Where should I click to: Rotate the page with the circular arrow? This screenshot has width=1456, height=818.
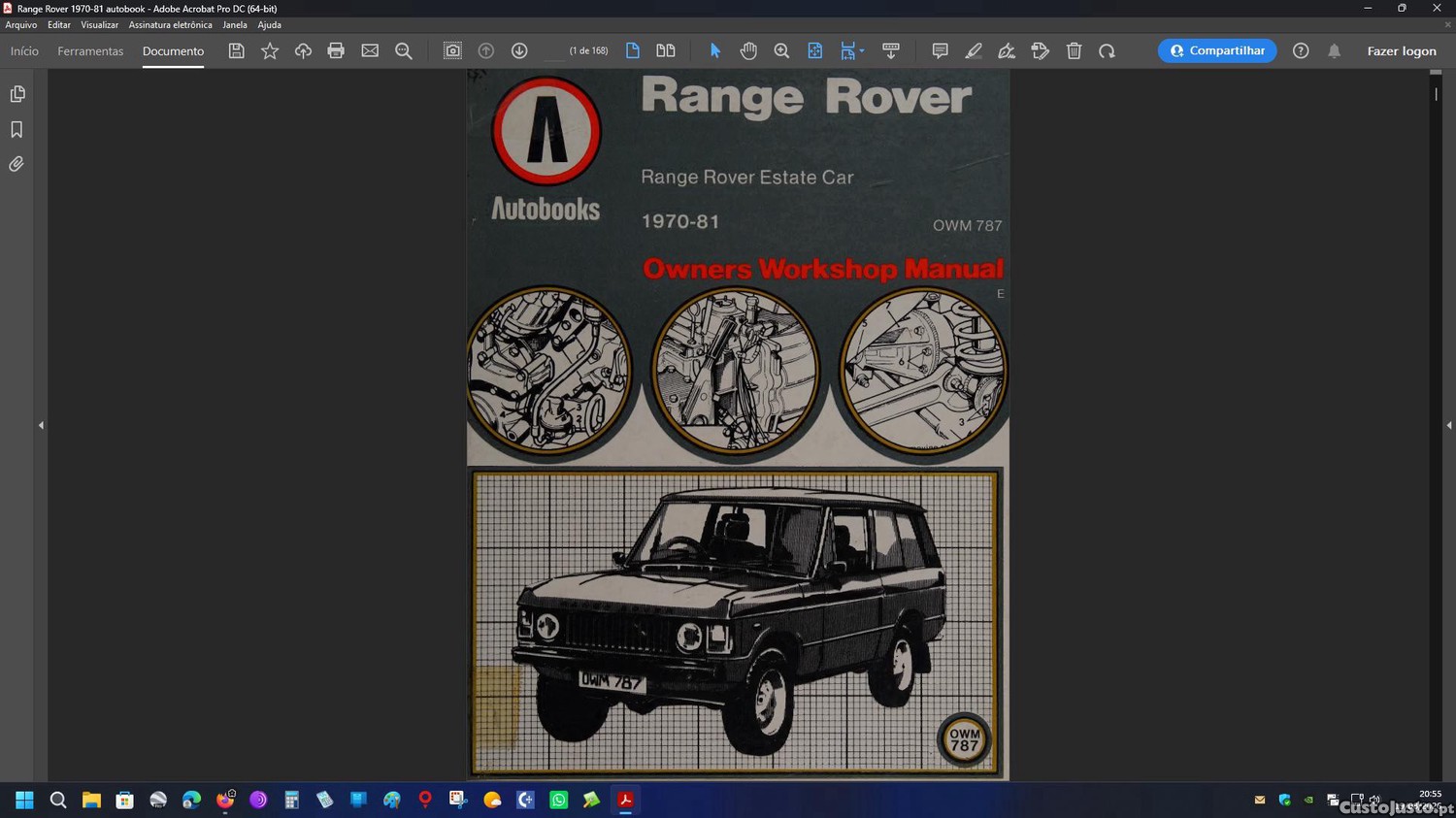click(x=1107, y=50)
